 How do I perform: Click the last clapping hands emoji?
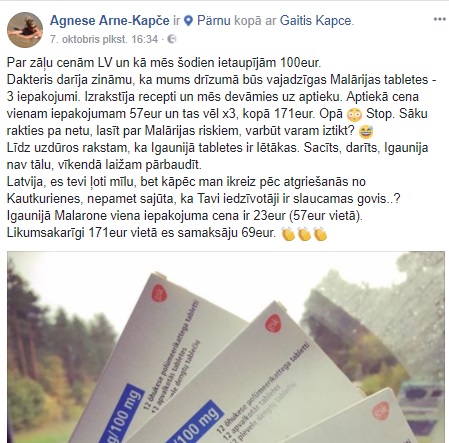tap(320, 234)
